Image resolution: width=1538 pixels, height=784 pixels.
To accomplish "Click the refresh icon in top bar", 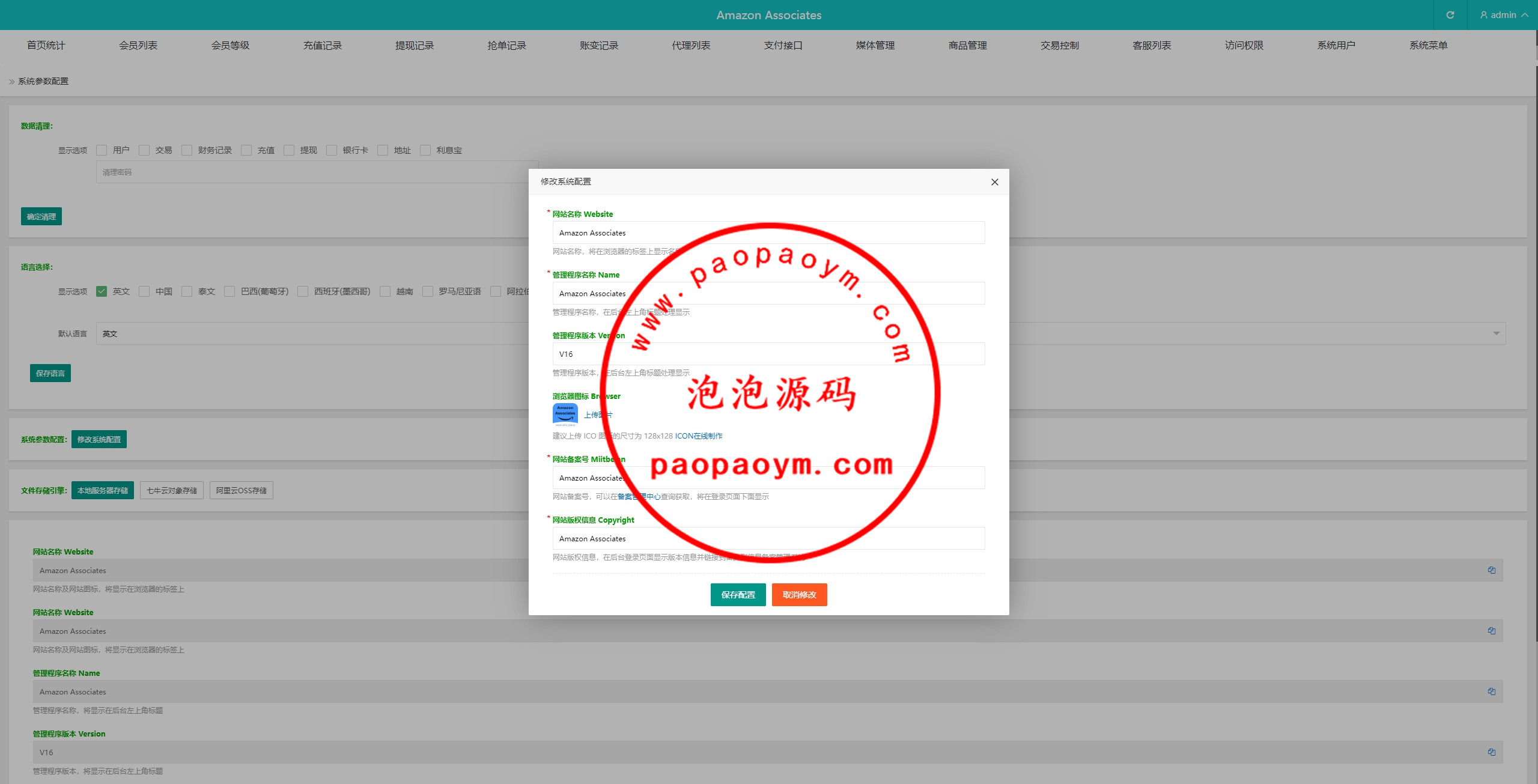I will 1450,15.
